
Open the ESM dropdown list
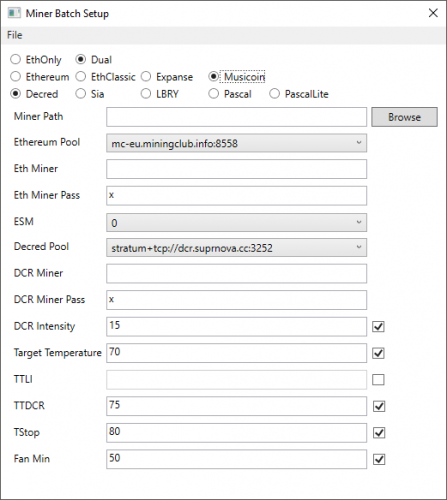(236, 223)
